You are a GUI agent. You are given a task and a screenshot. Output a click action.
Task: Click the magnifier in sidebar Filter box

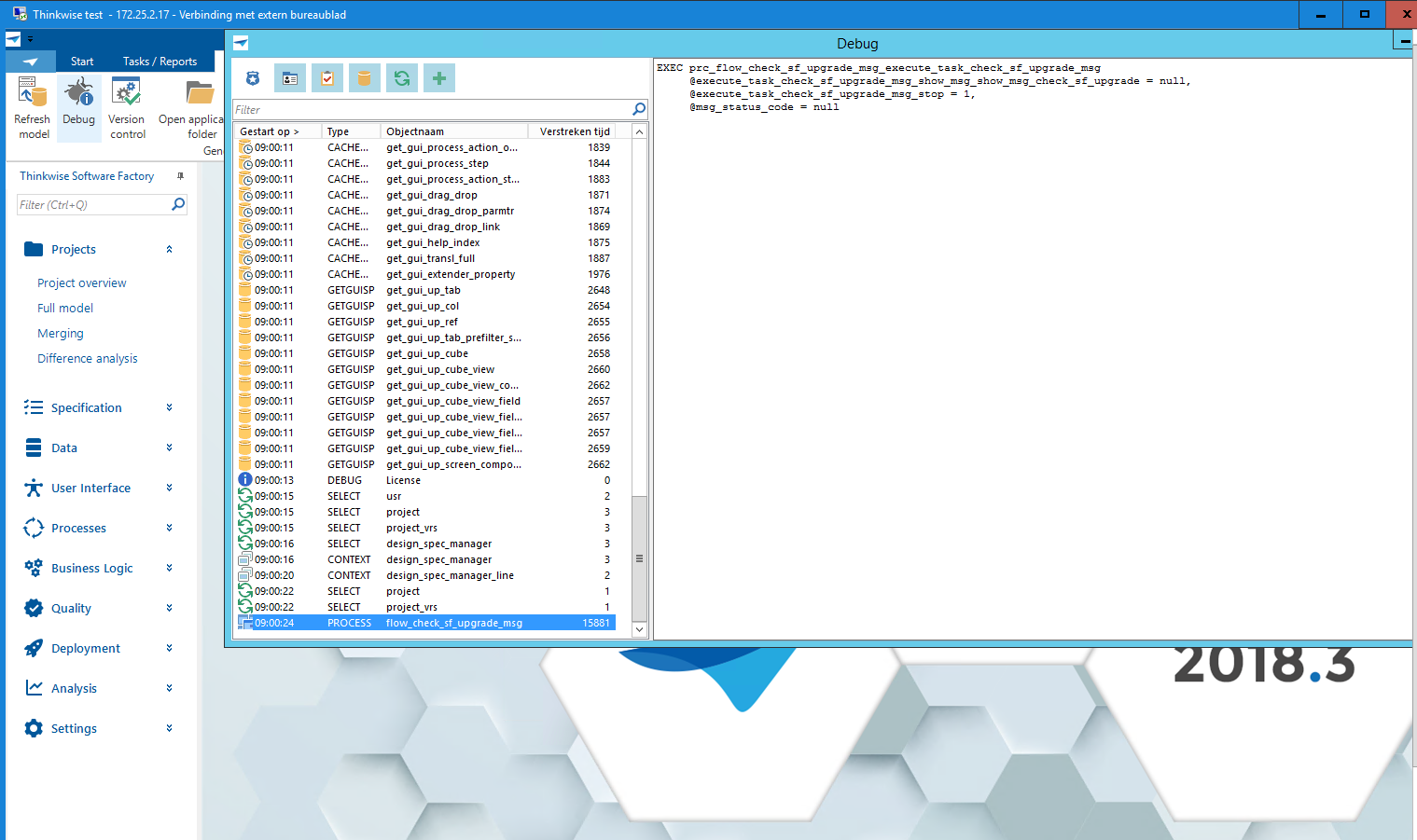[x=178, y=204]
